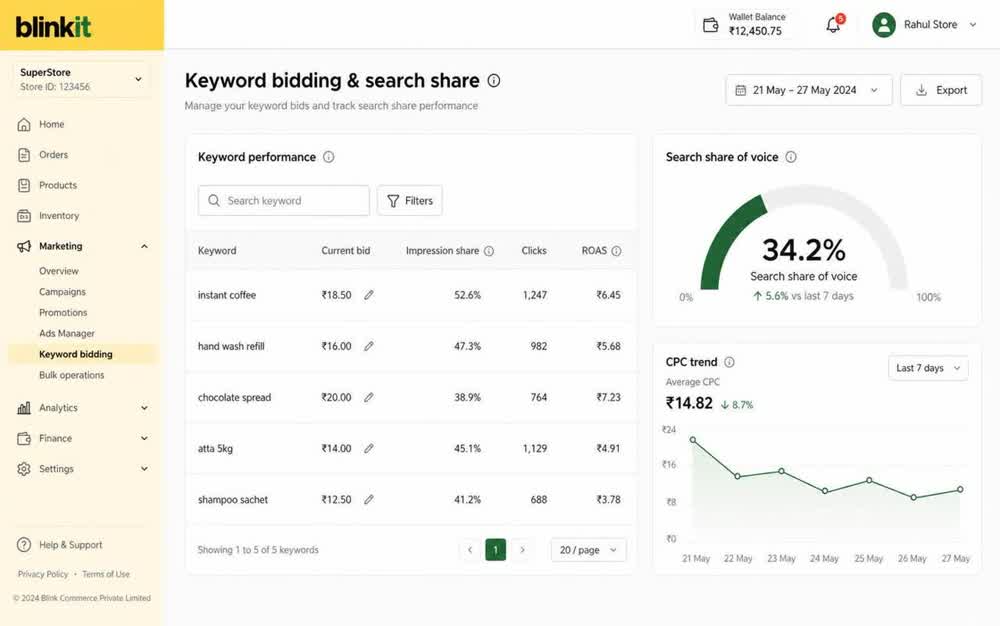Click the Settings gear icon
The image size is (1000, 626).
(x=24, y=469)
